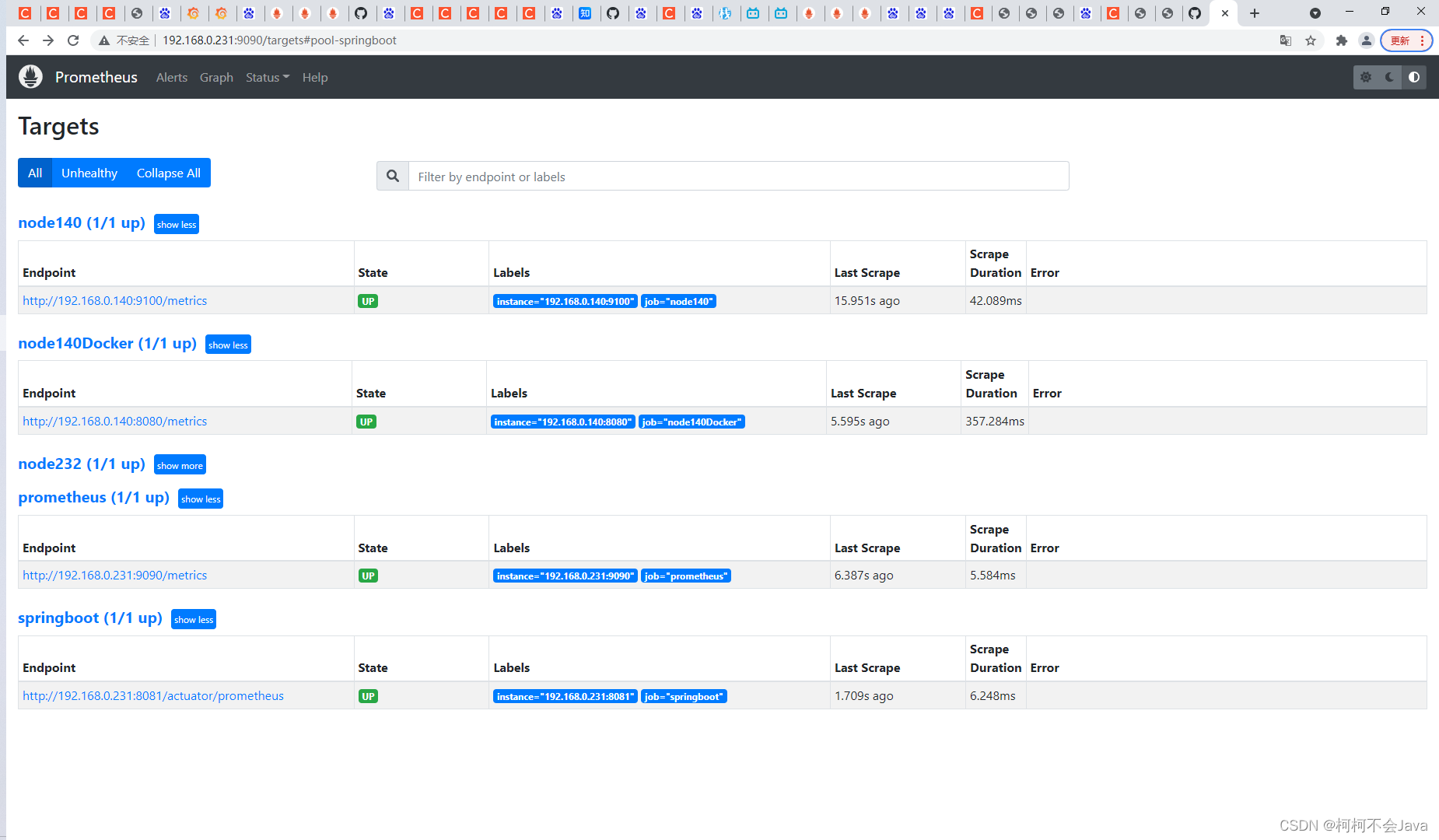Screen dimensions: 1439x840
Task: Select browser-preferred theme contrast icon
Action: tap(1414, 77)
